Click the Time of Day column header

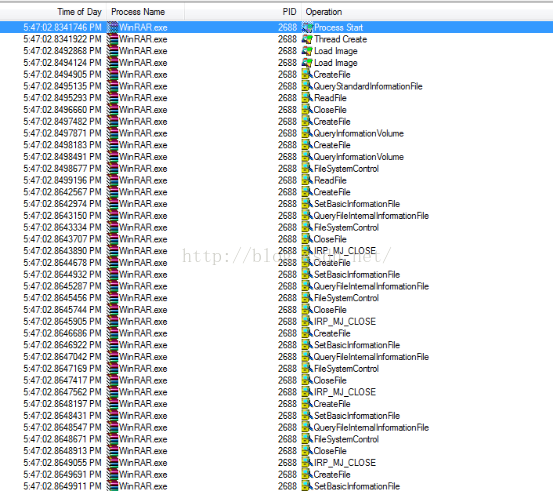(x=53, y=12)
